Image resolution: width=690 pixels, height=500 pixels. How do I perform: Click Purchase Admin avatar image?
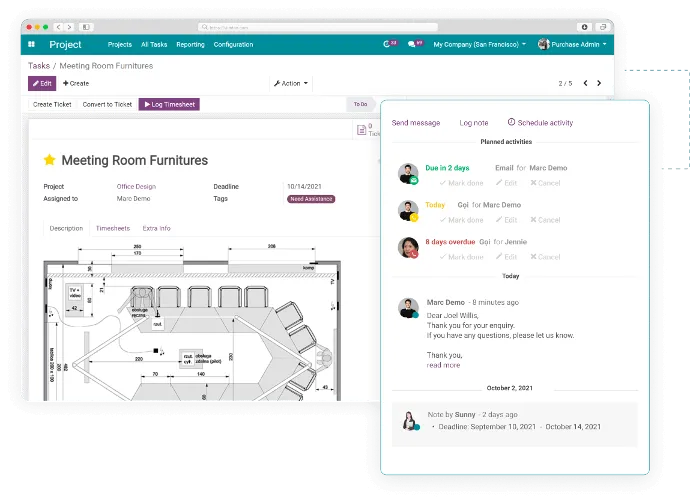pyautogui.click(x=543, y=44)
